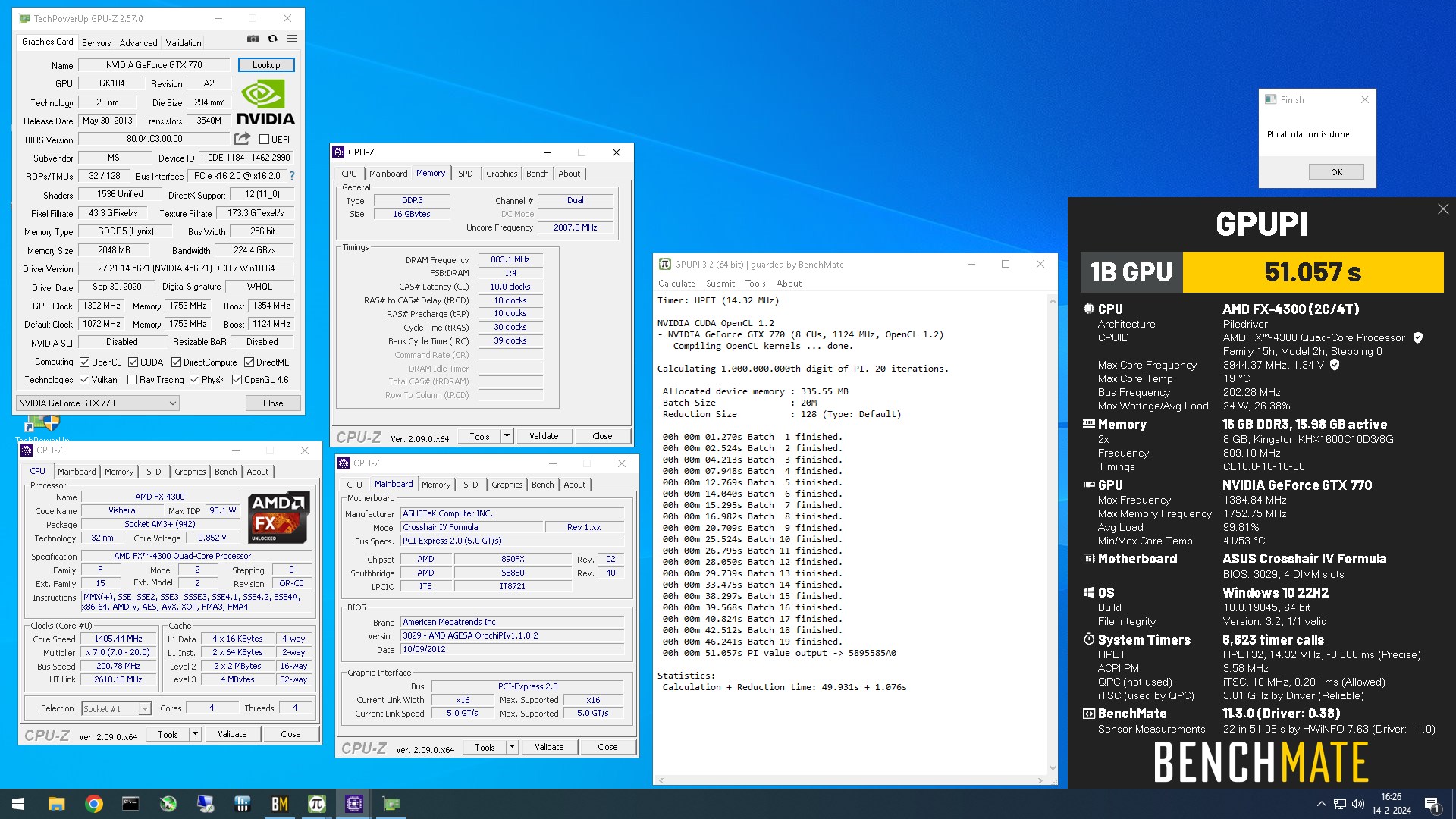
Task: Switch to GPU-Z via its taskbar icon
Action: click(x=391, y=804)
